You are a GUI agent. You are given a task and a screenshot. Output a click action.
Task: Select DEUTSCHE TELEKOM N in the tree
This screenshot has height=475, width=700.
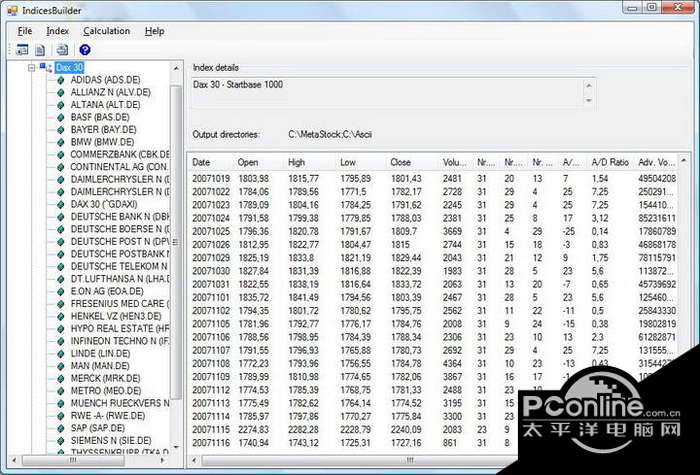coord(119,267)
